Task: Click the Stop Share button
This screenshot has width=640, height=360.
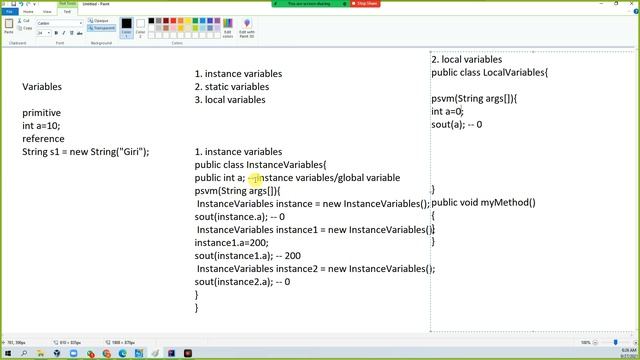Action: tap(365, 4)
